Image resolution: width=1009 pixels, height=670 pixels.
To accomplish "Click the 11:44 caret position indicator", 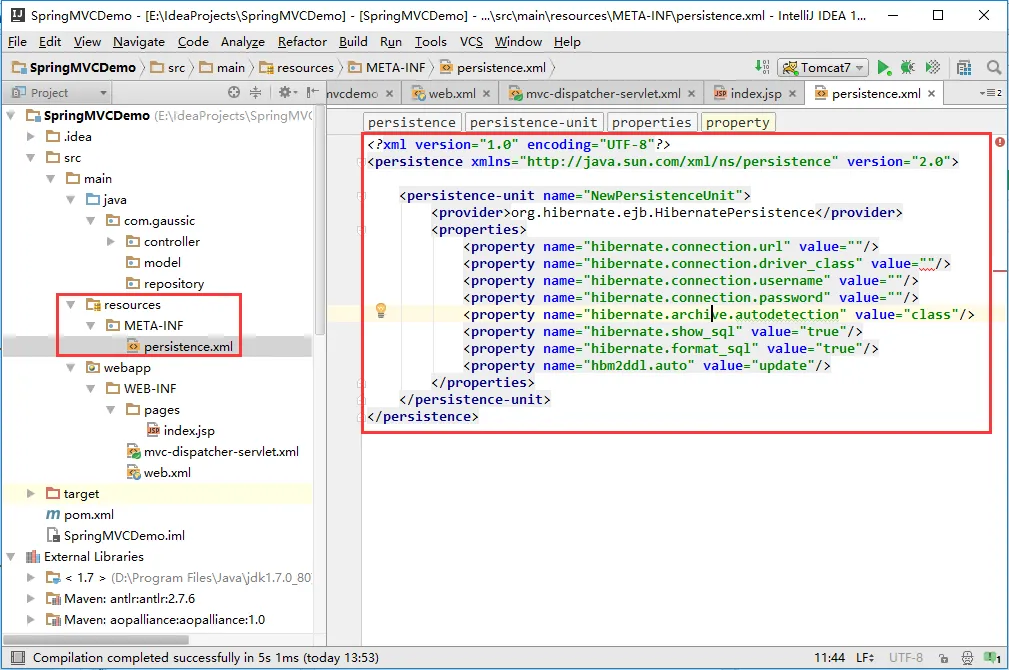I will click(x=829, y=658).
